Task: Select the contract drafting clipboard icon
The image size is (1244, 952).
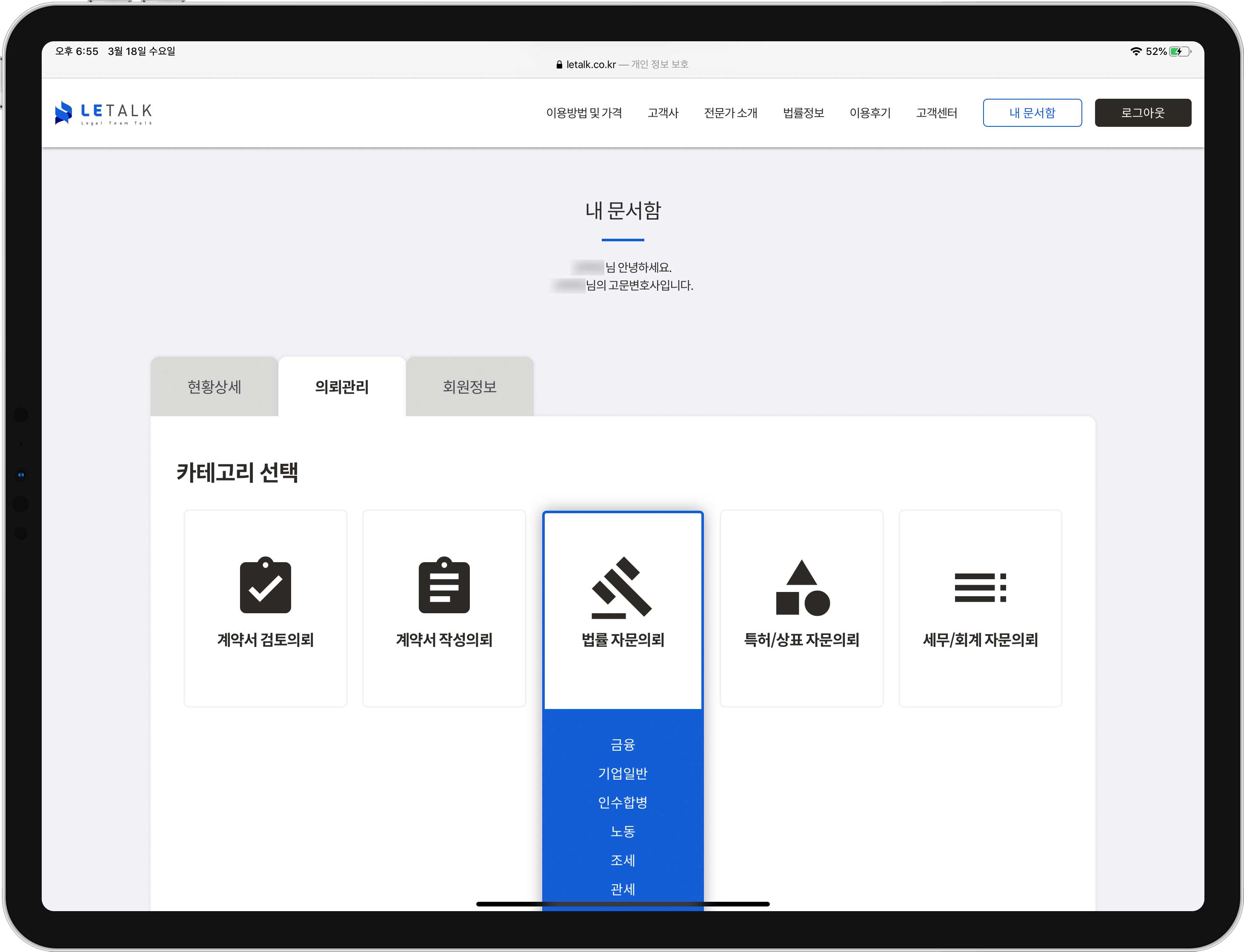Action: 444,585
